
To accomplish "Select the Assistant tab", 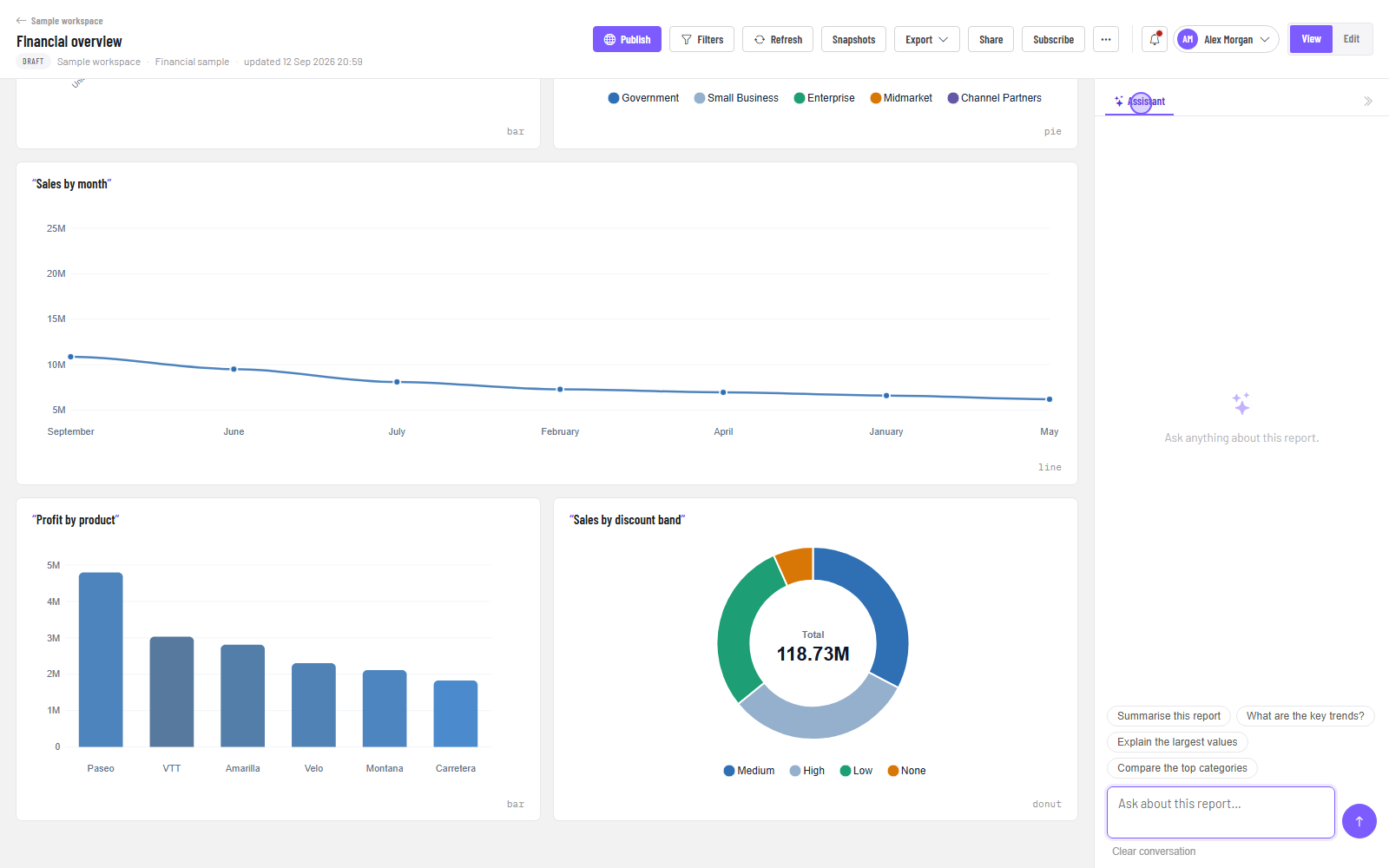I will (1140, 102).
